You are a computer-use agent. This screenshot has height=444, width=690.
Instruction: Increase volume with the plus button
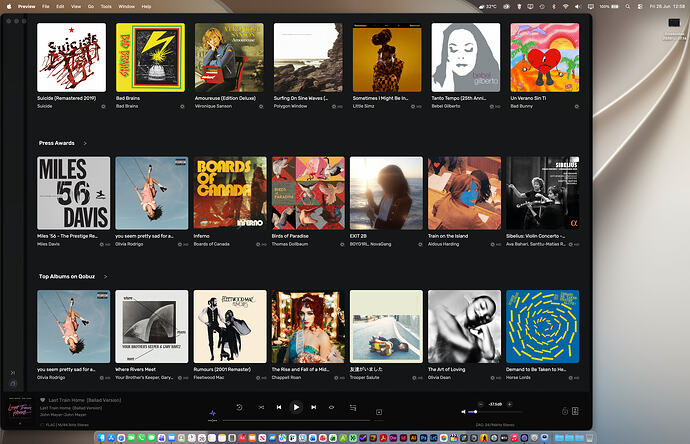point(510,404)
